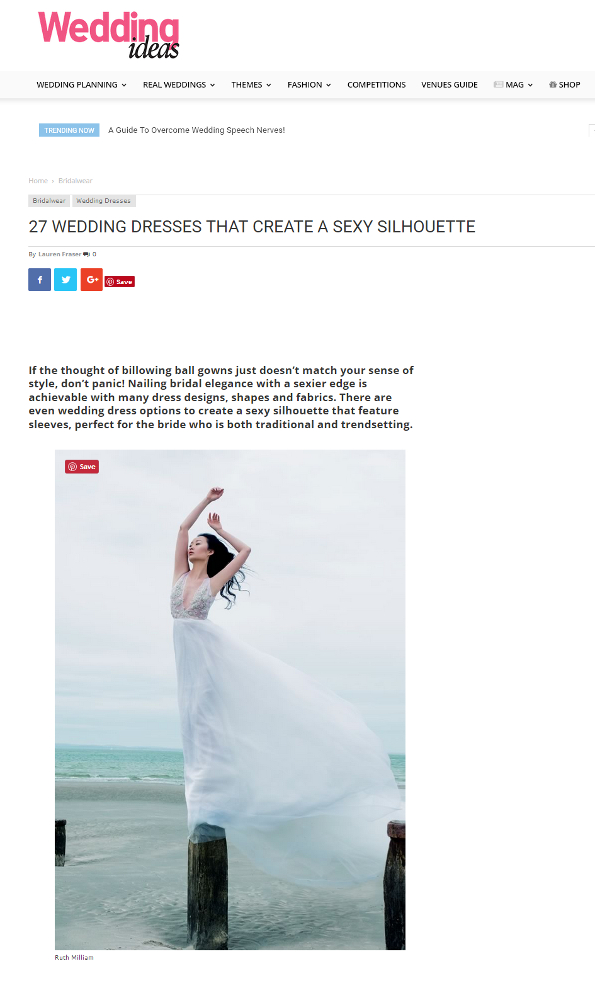595x1000 pixels.
Task: Expand the Real Weddings dropdown menu
Action: pos(179,85)
